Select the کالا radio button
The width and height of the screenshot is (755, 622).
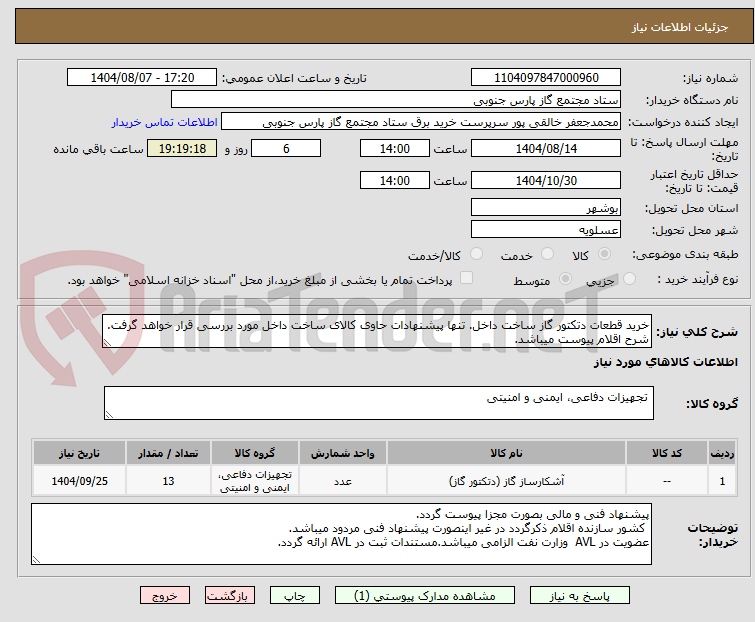pyautogui.click(x=604, y=254)
